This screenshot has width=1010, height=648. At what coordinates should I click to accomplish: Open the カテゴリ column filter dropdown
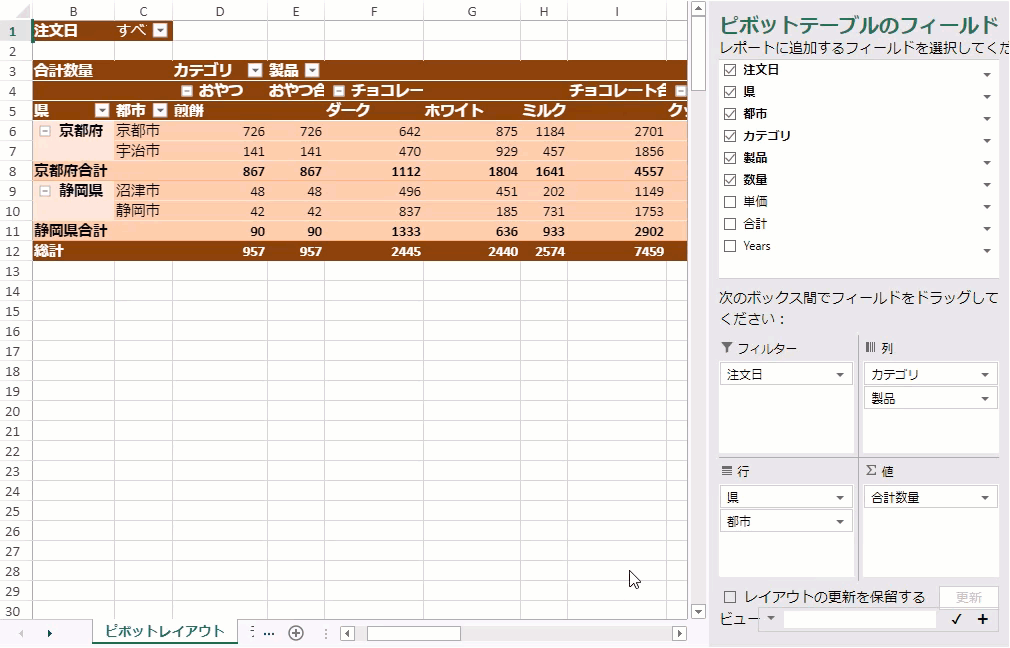coord(255,70)
